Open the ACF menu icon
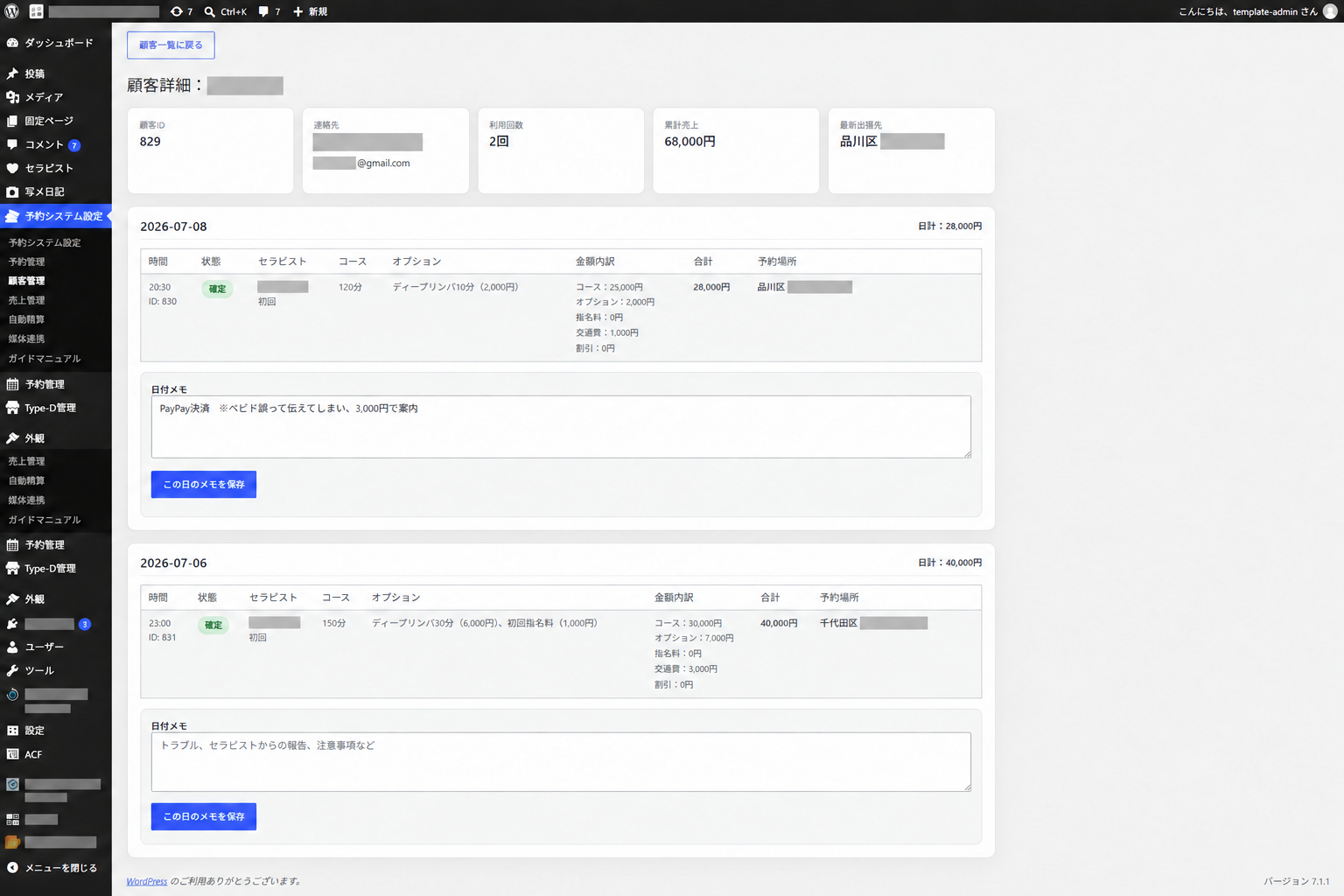Image resolution: width=1344 pixels, height=896 pixels. [12, 754]
